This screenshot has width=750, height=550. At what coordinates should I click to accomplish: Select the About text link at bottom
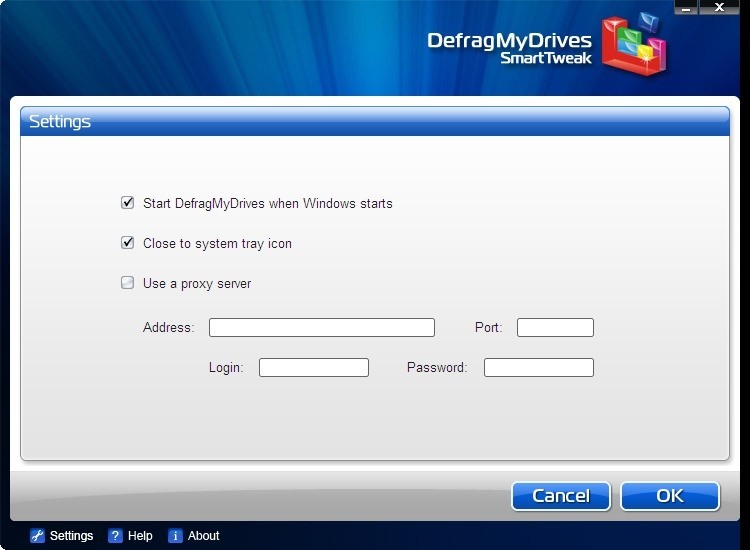pyautogui.click(x=203, y=536)
